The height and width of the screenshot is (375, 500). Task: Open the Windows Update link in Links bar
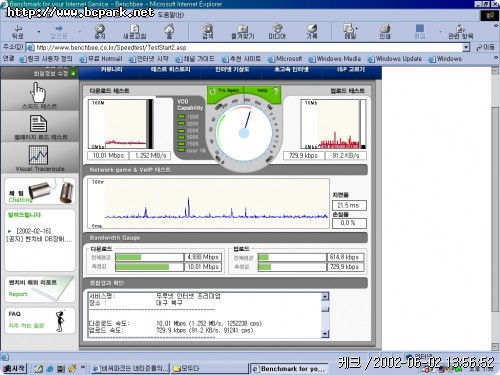(x=395, y=59)
